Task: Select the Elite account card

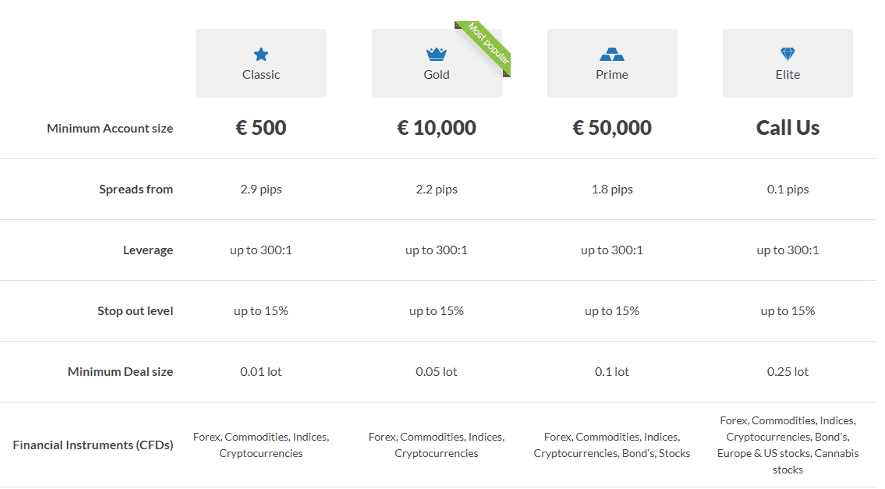Action: point(788,63)
